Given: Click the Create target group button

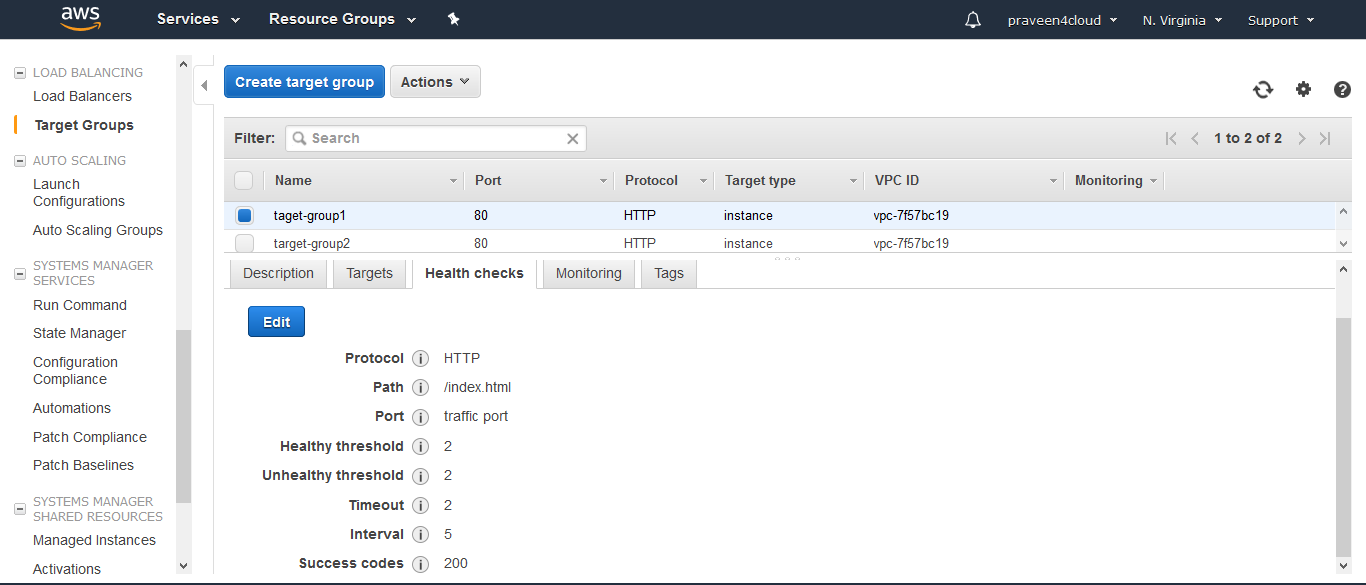Looking at the screenshot, I should (x=304, y=81).
